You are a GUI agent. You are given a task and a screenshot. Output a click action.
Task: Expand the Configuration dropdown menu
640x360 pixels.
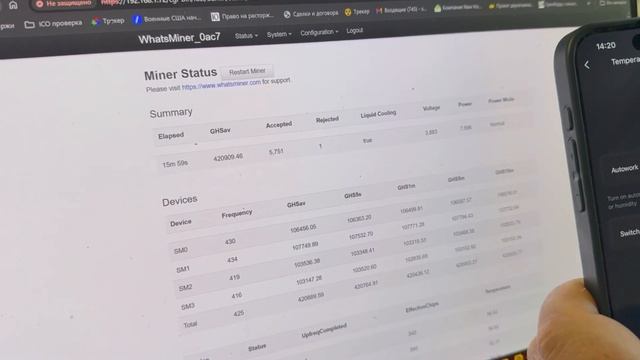click(319, 32)
